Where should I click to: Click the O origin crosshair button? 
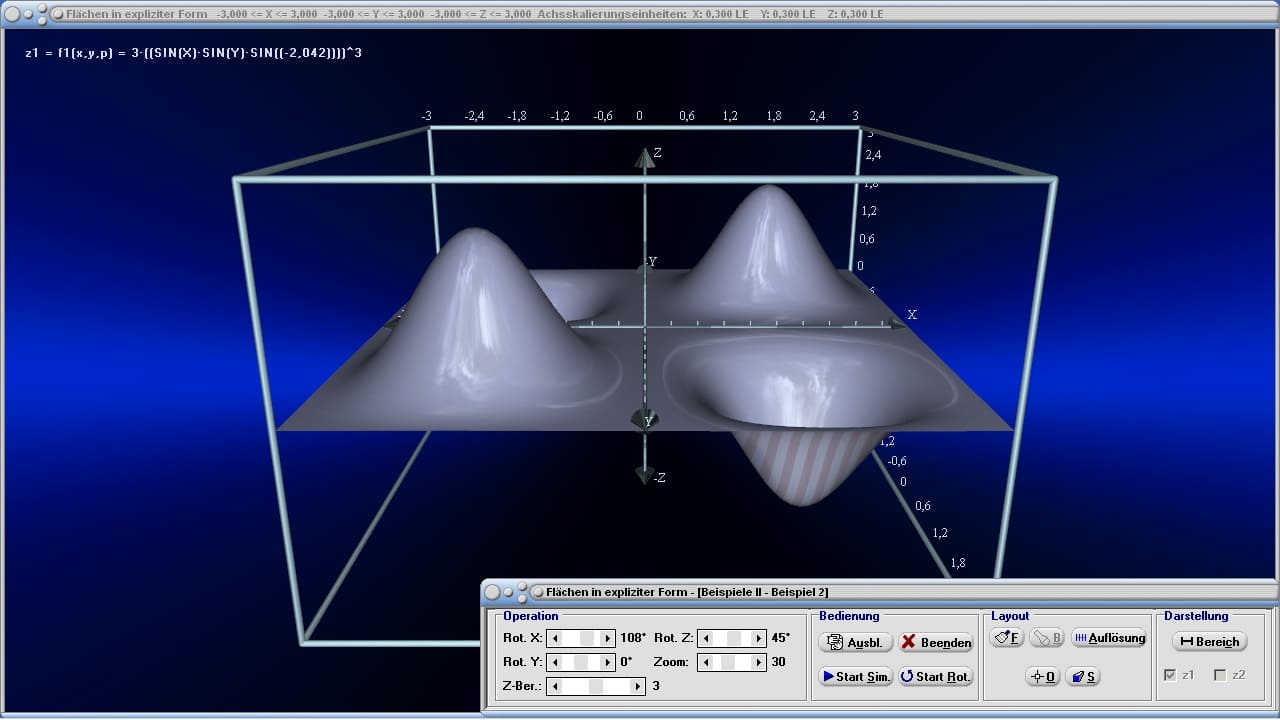[1042, 676]
